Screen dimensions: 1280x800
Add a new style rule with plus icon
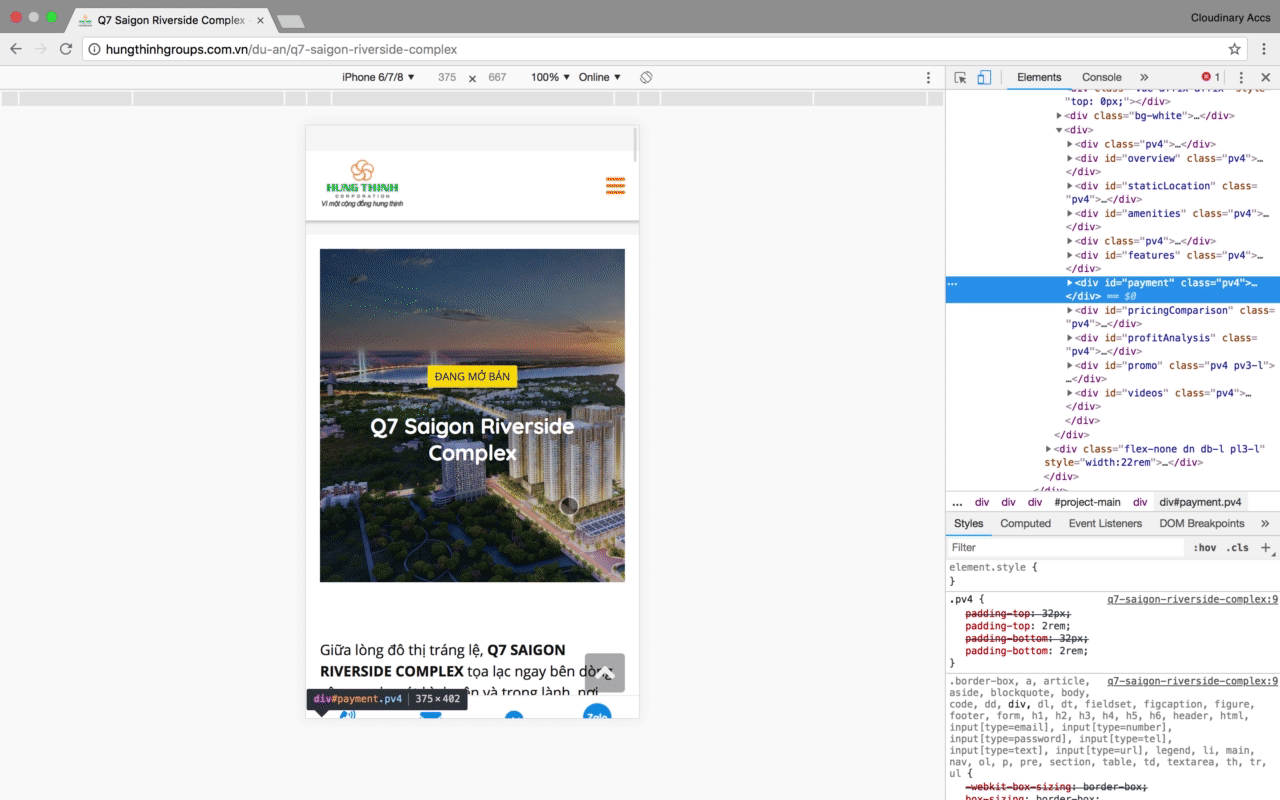(x=1265, y=548)
